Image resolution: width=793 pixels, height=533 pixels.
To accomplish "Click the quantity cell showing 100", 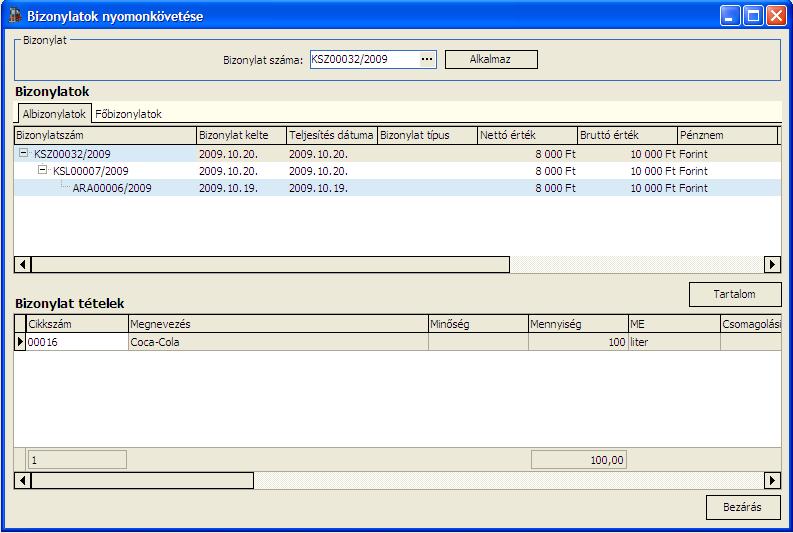I will point(579,342).
